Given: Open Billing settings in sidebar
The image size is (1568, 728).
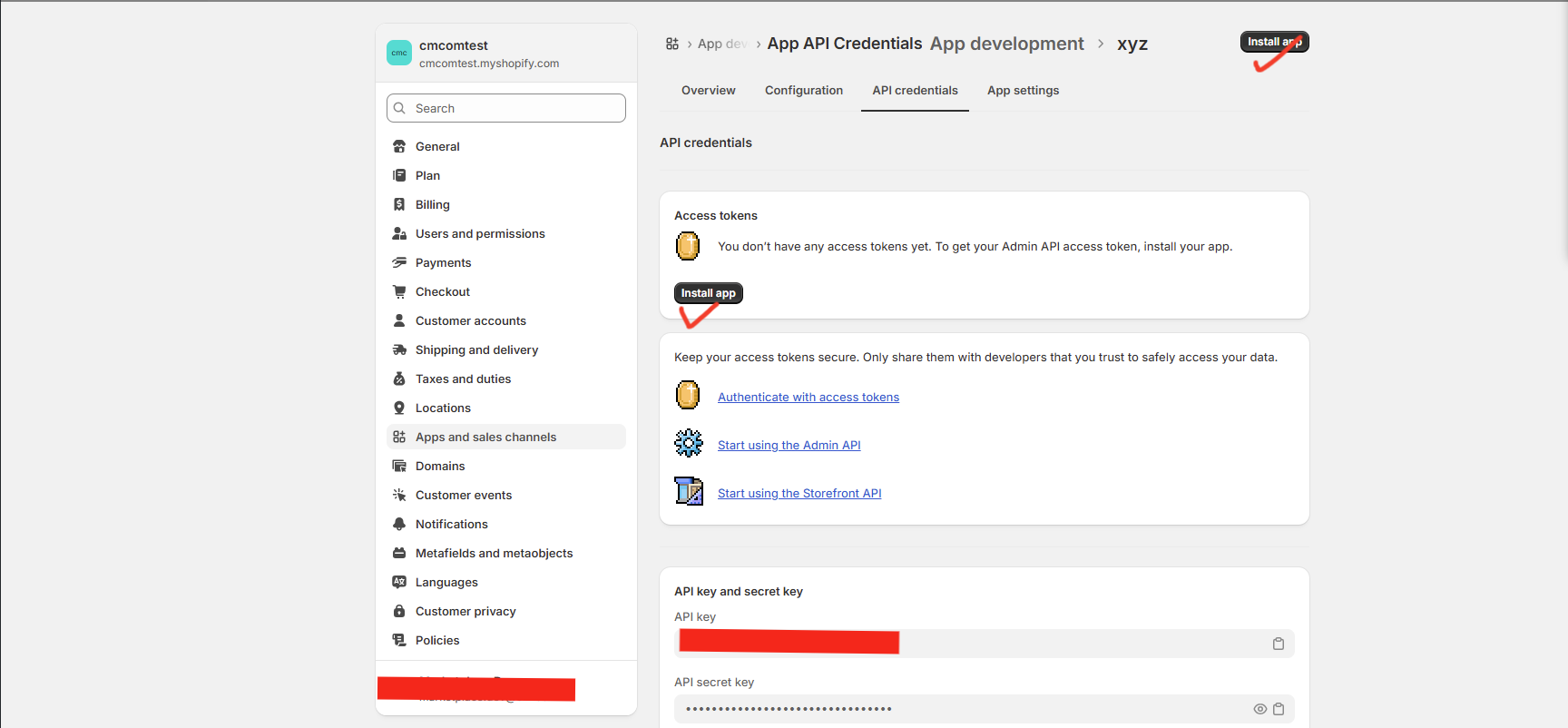Looking at the screenshot, I should 432,205.
